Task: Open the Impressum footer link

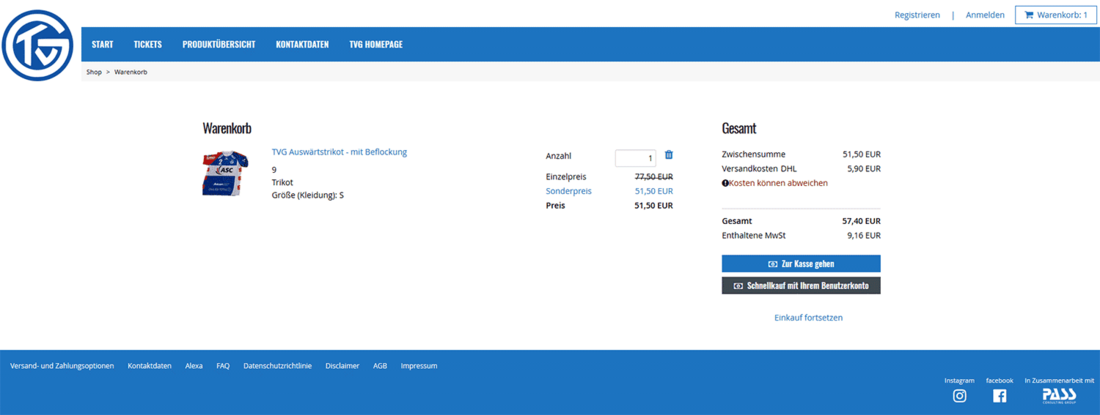Action: point(419,366)
